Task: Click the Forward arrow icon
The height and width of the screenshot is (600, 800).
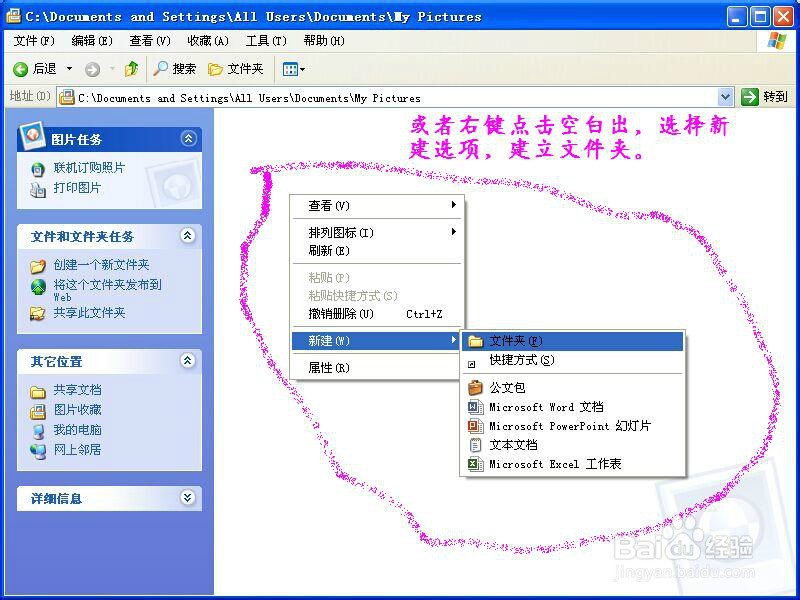Action: click(x=92, y=69)
